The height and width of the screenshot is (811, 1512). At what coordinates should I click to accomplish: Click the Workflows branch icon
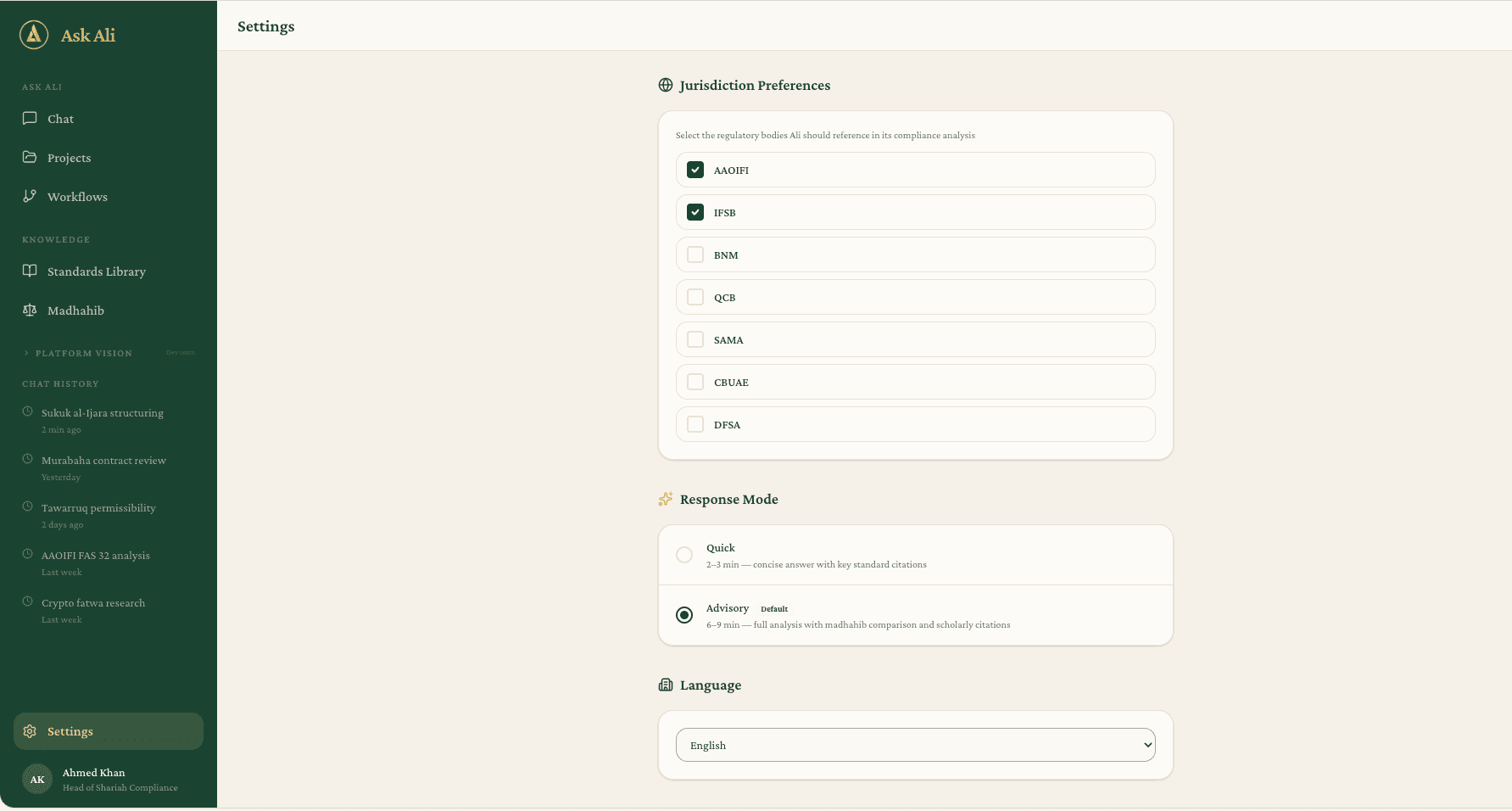pyautogui.click(x=31, y=196)
